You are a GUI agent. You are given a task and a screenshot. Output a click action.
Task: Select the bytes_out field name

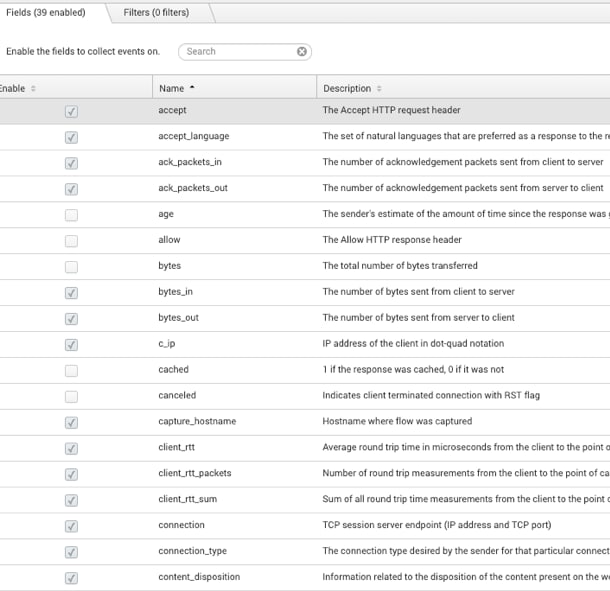(179, 317)
